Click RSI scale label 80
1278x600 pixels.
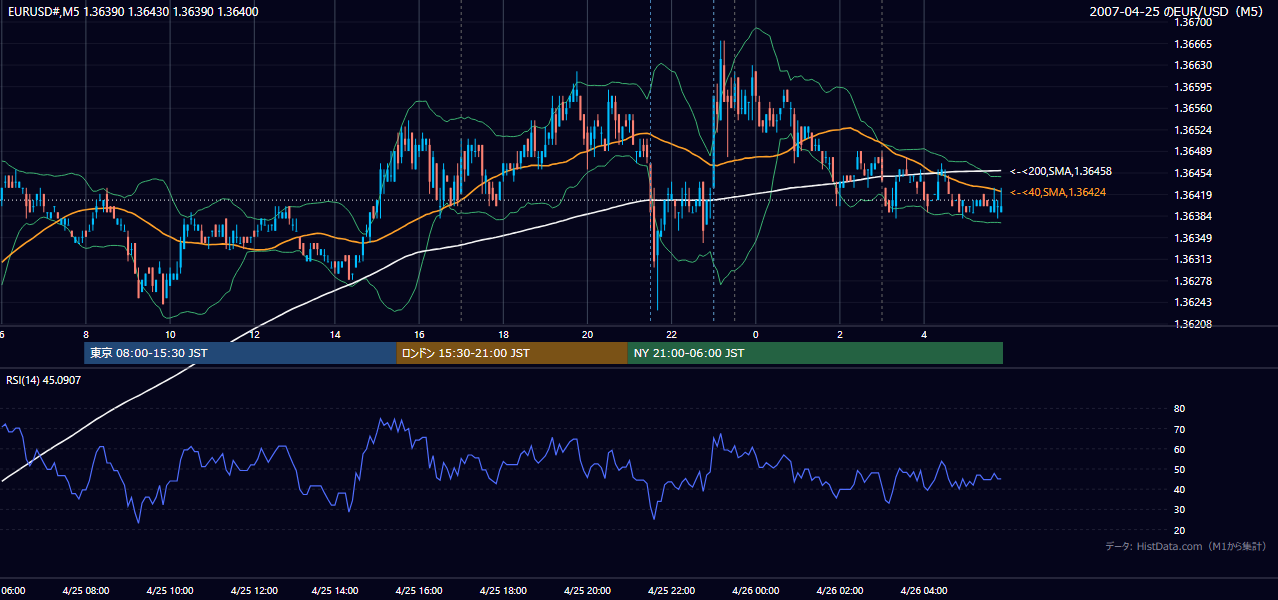(x=1180, y=409)
